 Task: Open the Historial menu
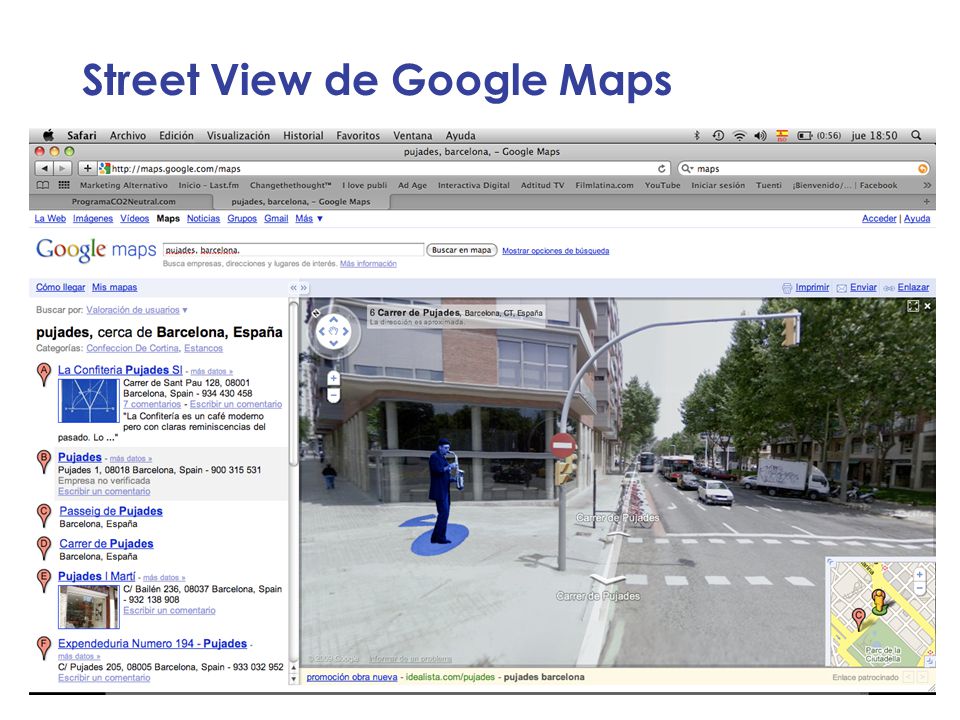point(303,135)
